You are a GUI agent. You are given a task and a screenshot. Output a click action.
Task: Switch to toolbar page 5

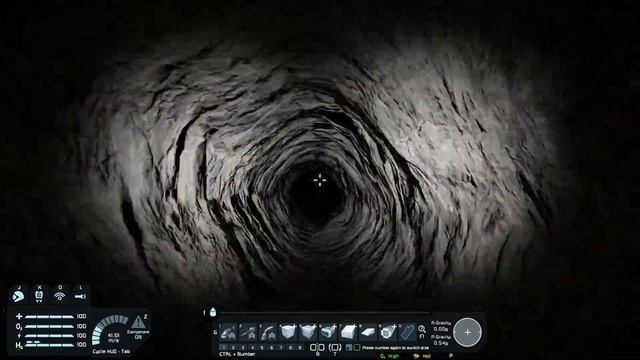pos(262,348)
